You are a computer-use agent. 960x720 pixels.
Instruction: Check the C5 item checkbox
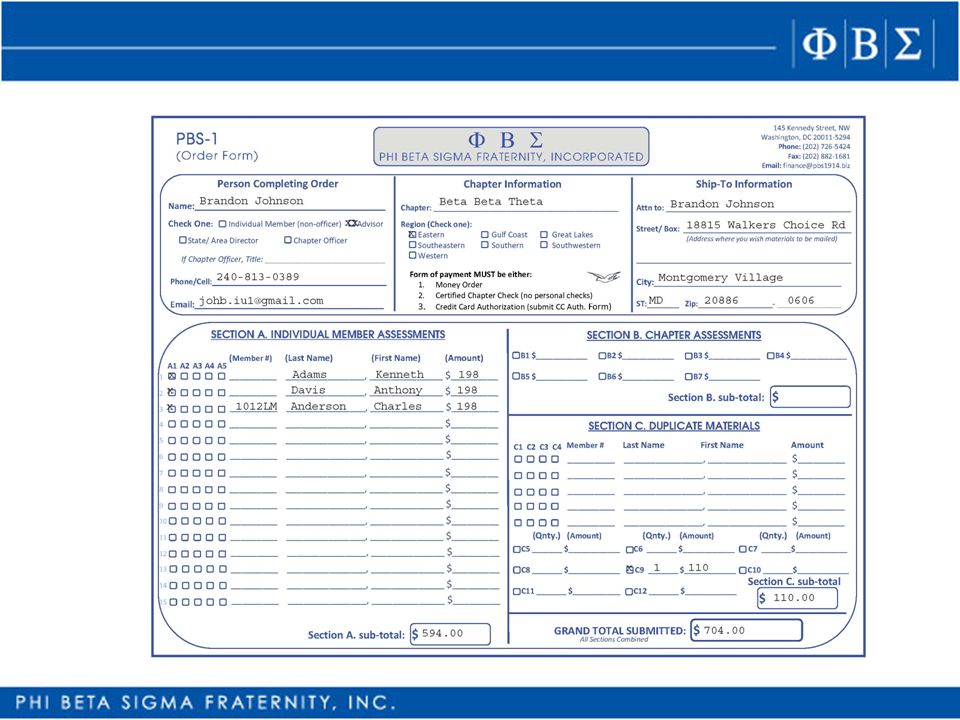coord(517,549)
